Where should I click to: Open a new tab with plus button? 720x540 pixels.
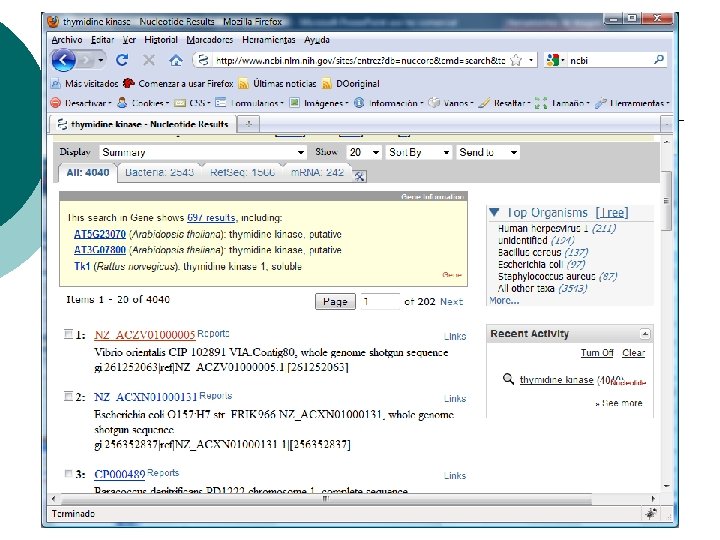(248, 124)
